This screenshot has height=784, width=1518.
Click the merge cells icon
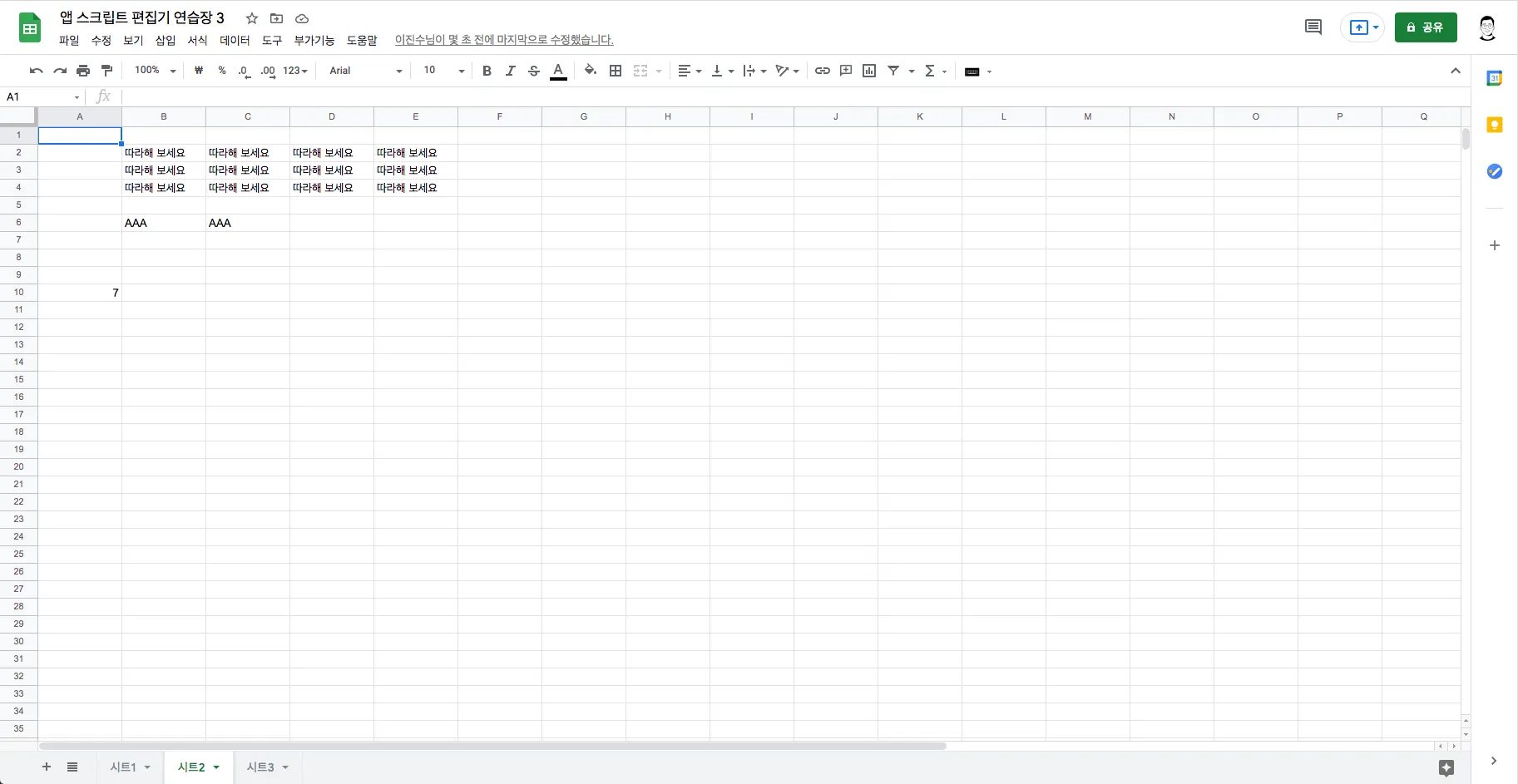coord(640,71)
